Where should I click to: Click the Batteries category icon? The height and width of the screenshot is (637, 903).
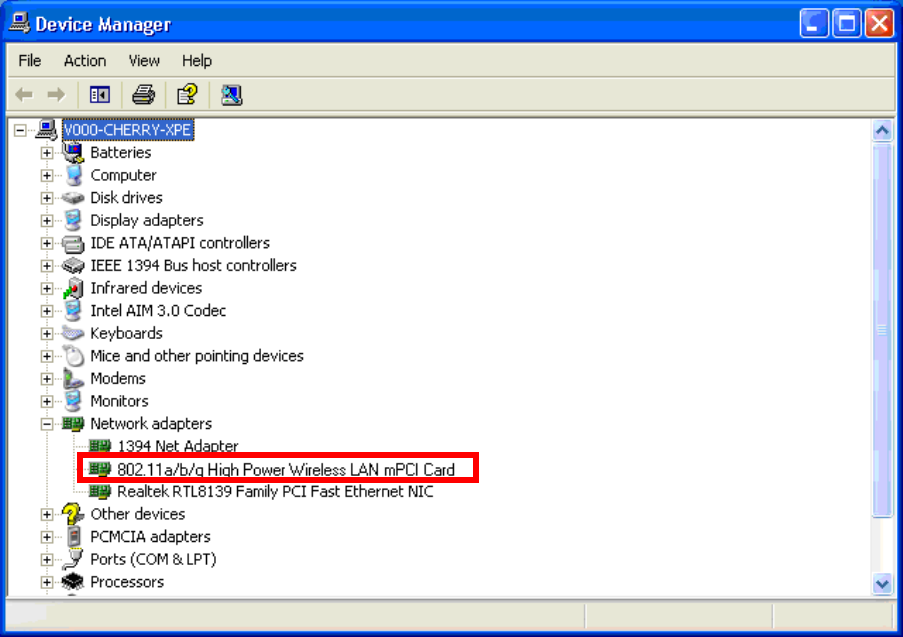tap(73, 153)
